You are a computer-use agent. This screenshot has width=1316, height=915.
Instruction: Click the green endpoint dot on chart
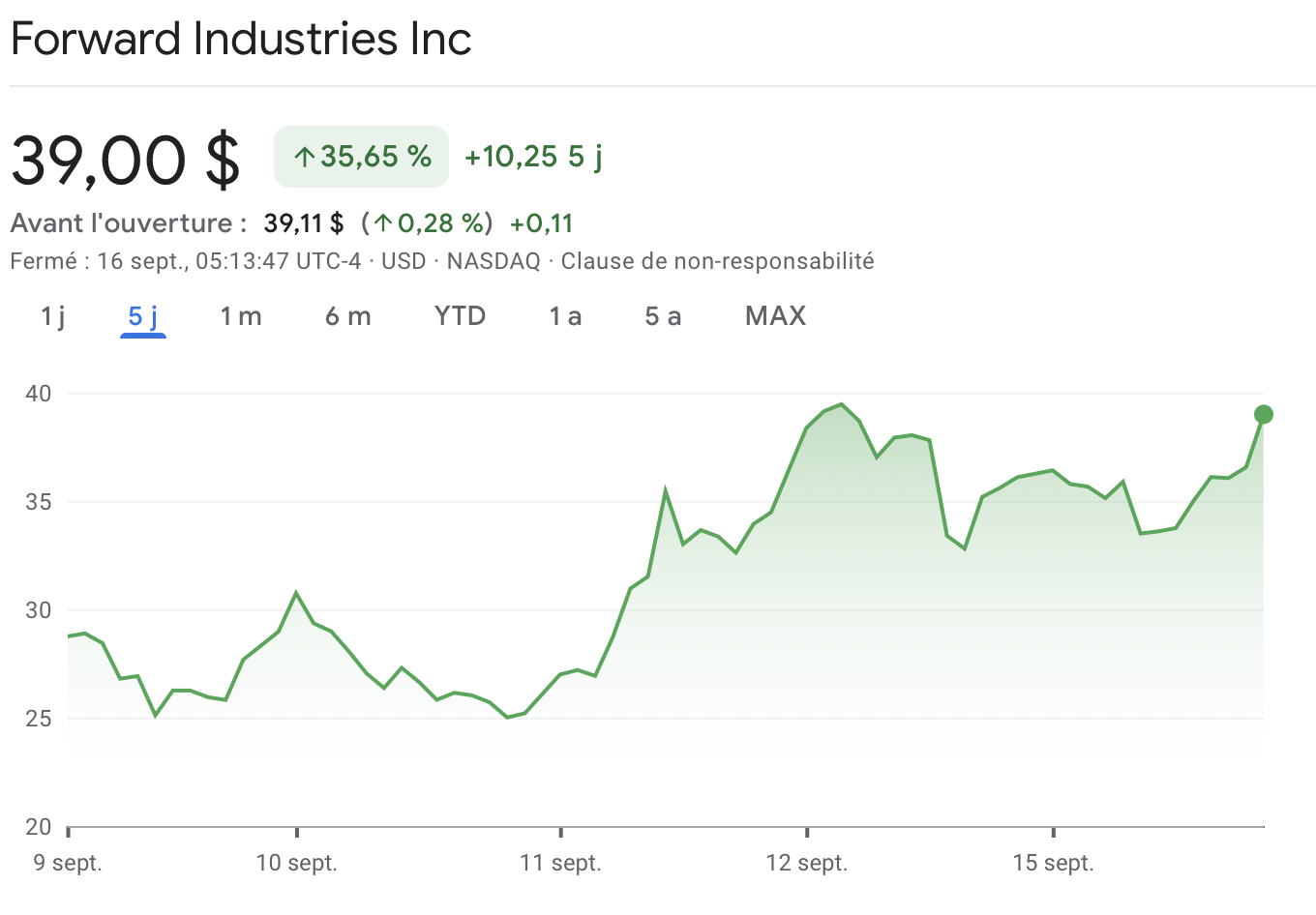[x=1263, y=415]
